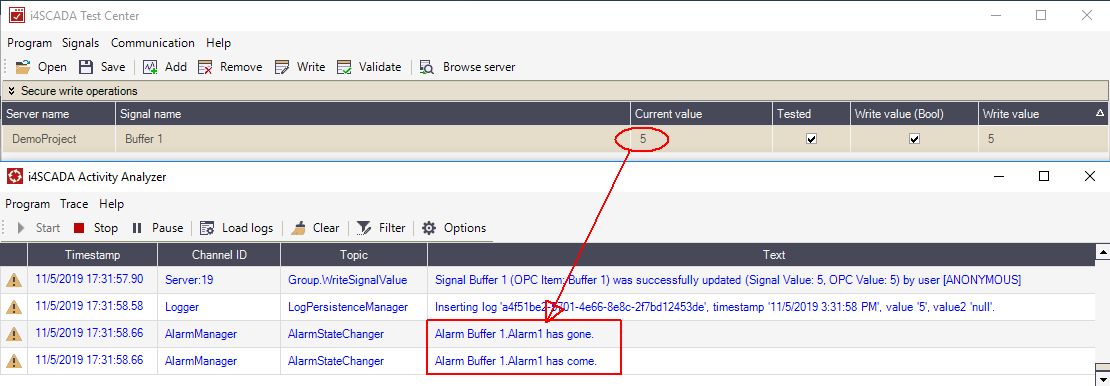Screen dimensions: 1110x386
Task: Click the Load logs label
Action: click(247, 228)
